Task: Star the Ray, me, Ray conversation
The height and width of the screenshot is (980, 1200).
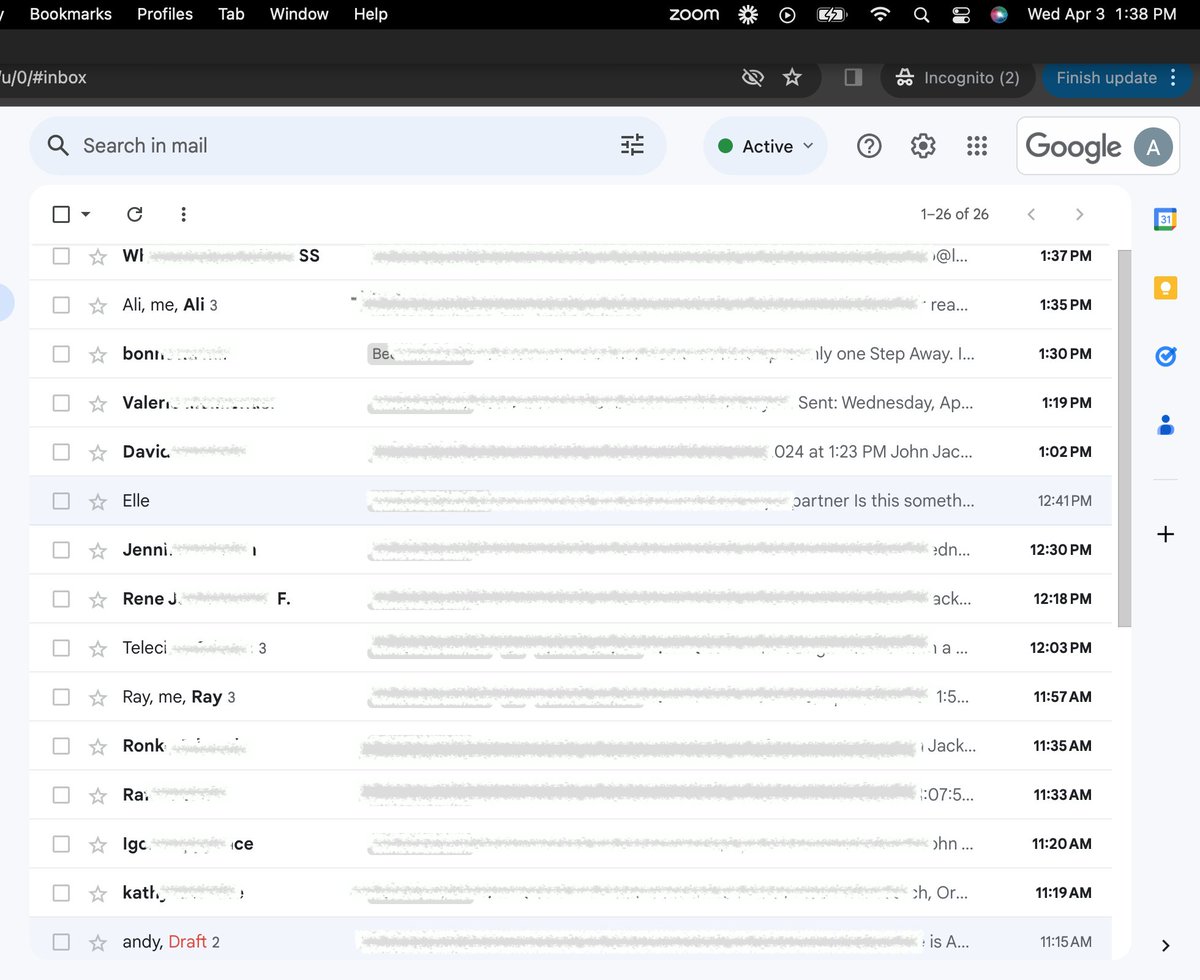Action: click(97, 697)
